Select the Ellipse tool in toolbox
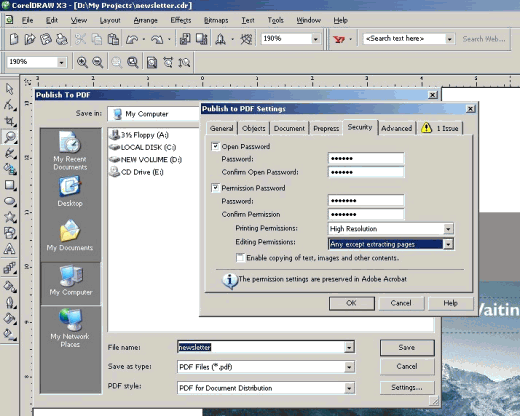520x416 pixels. point(10,201)
